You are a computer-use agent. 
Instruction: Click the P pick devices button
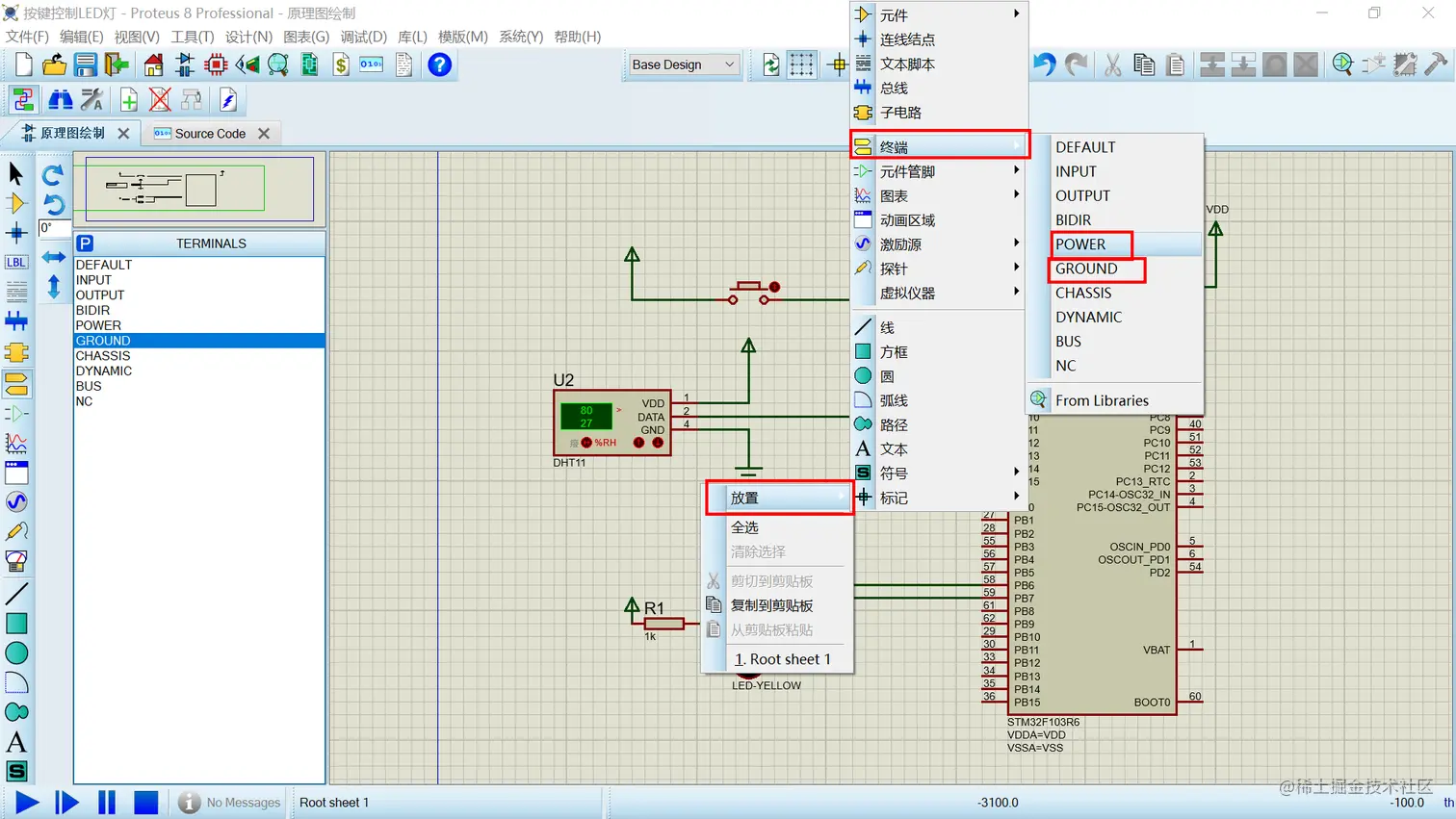[85, 243]
